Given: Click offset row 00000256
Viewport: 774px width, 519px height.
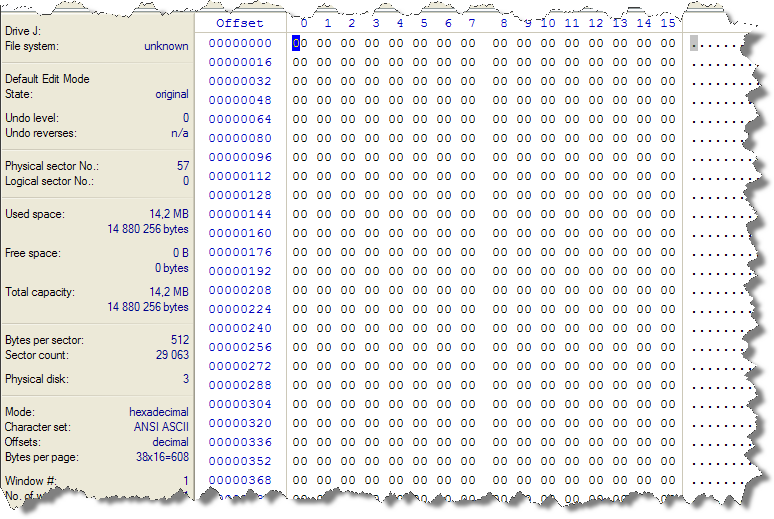Looking at the screenshot, I should coord(240,347).
